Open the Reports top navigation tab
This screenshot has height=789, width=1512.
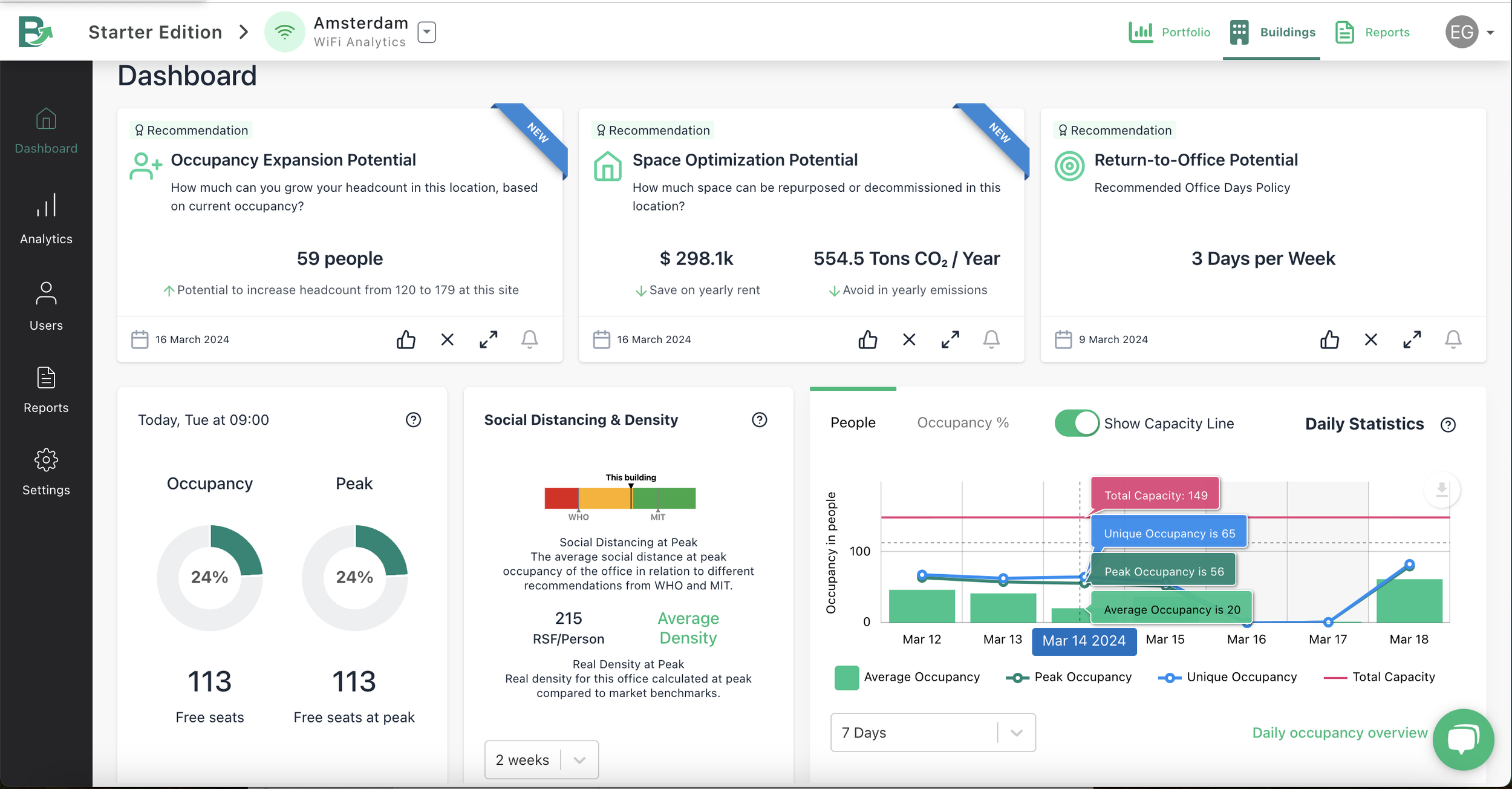click(x=1372, y=32)
